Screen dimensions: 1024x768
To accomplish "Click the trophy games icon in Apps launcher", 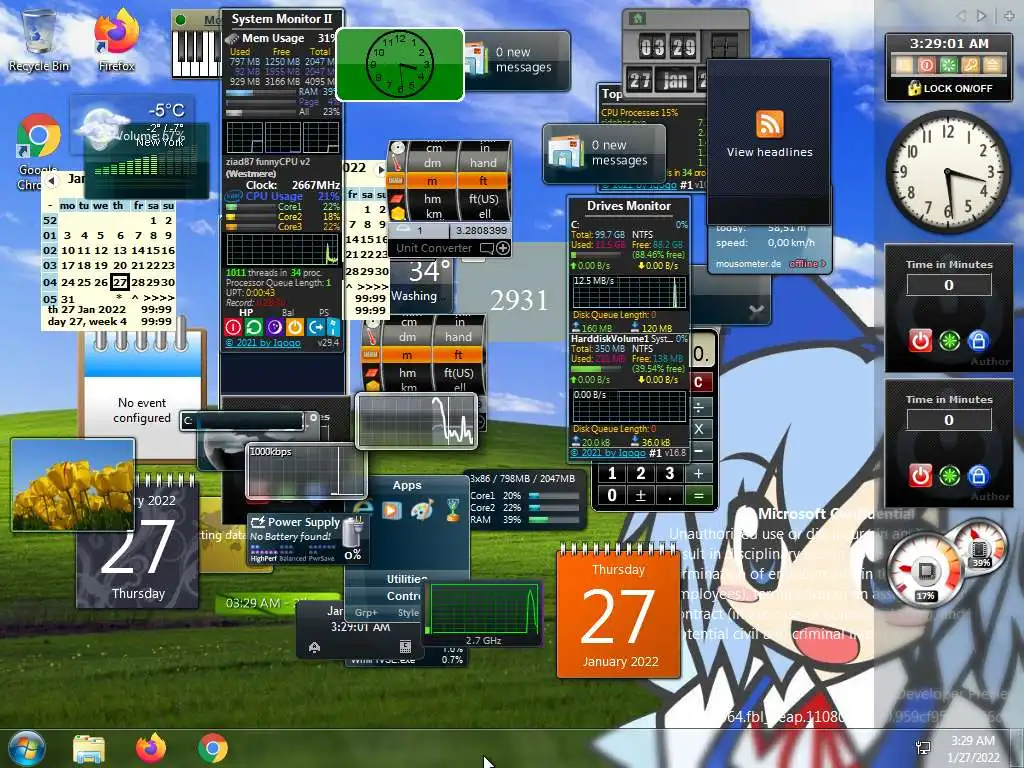I will [x=453, y=509].
